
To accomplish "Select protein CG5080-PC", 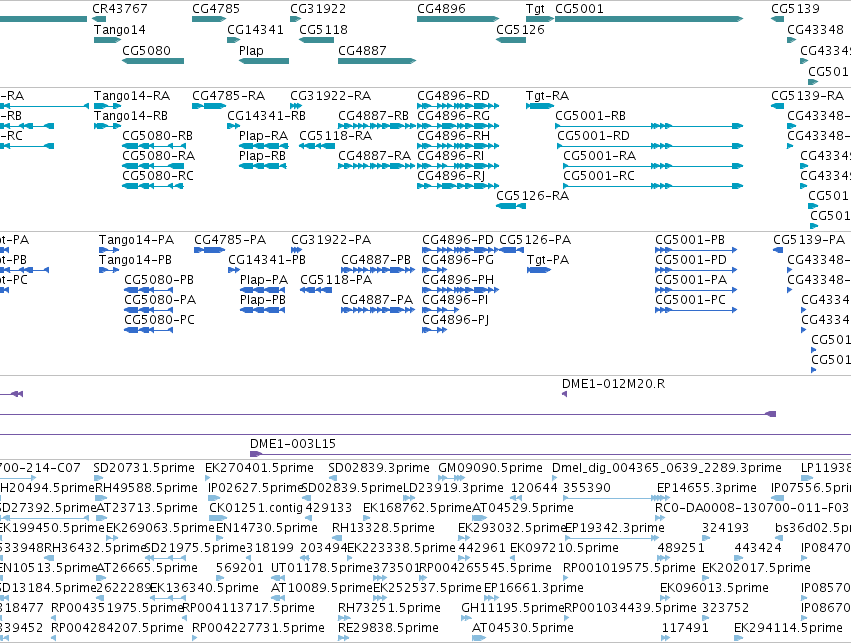I will coord(149,330).
